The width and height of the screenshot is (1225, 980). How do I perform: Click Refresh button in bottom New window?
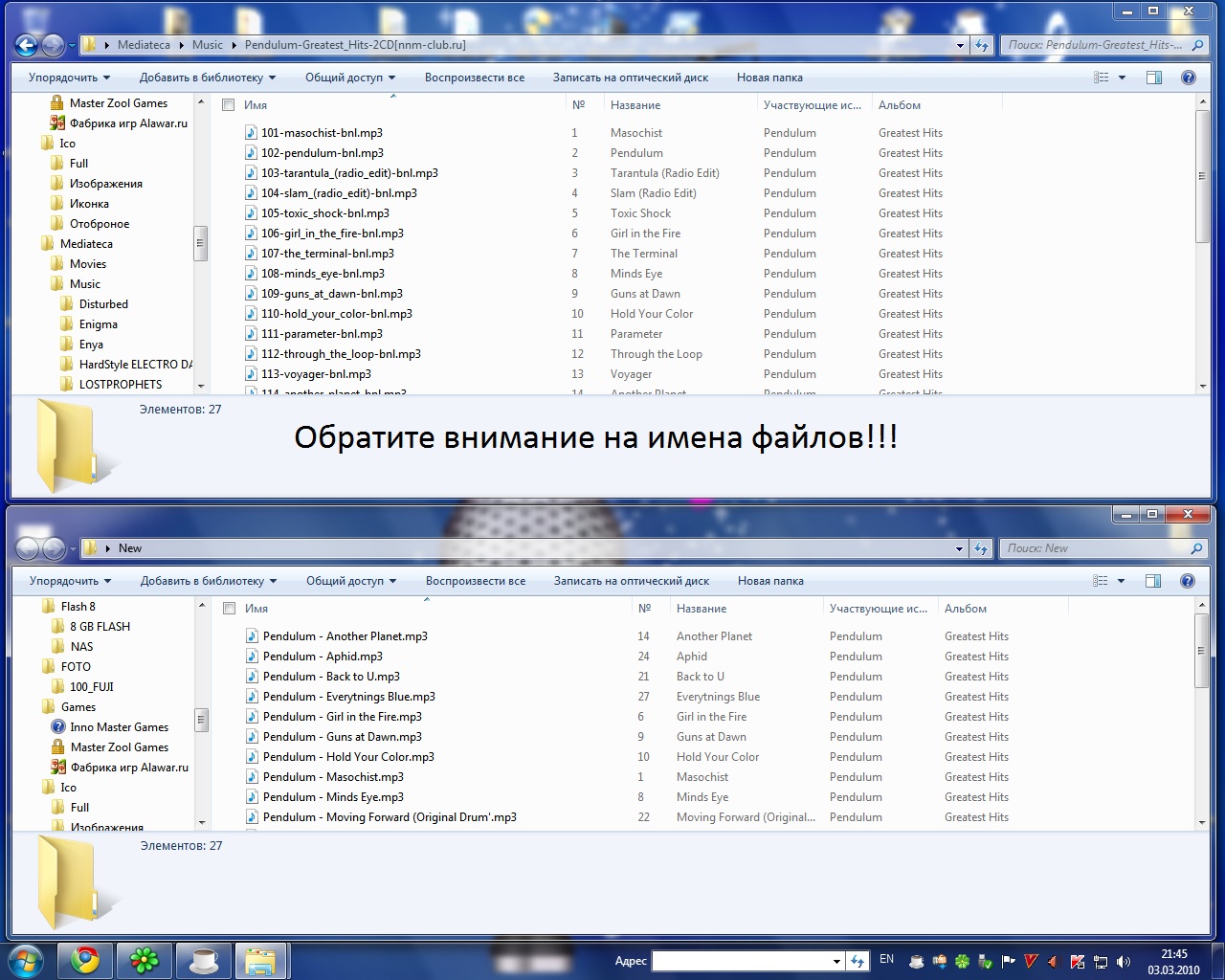981,548
